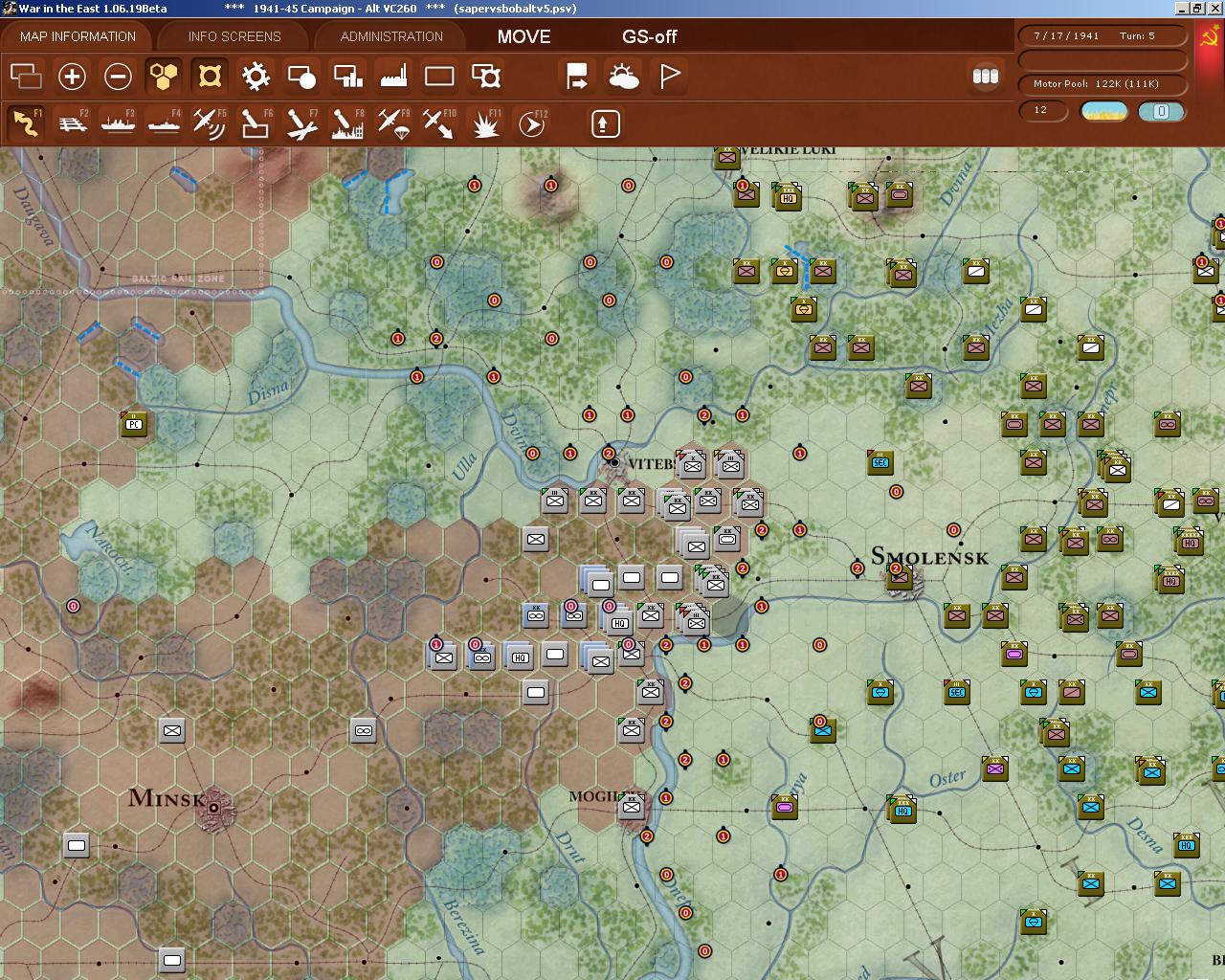Toggle the unit-with-circle display icon

point(301,76)
